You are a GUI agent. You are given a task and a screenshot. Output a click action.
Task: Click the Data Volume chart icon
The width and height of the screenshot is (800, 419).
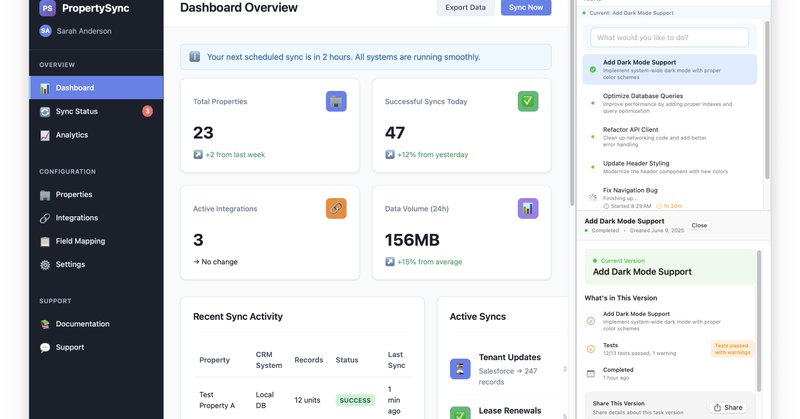(528, 208)
